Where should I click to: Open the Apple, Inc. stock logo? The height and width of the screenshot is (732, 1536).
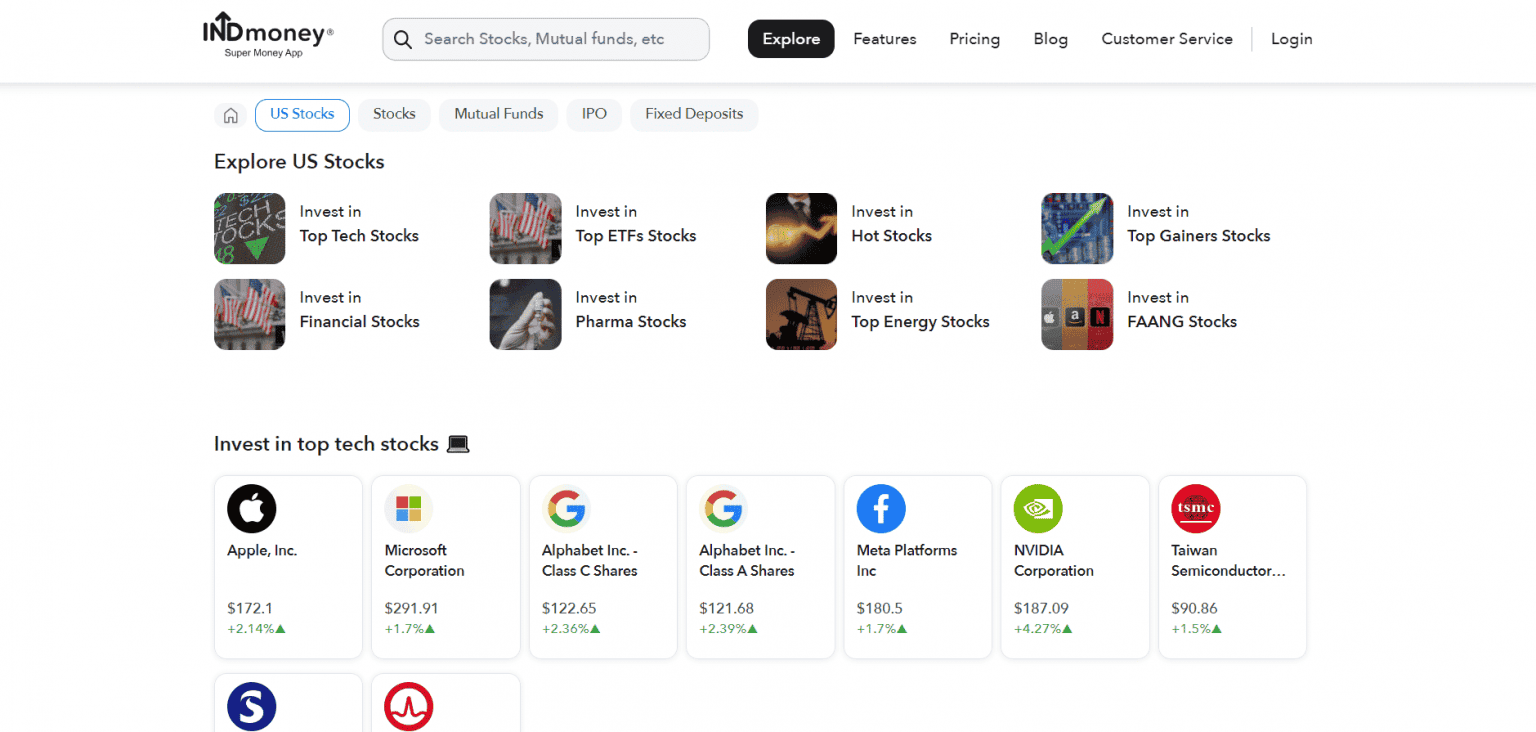pos(252,509)
